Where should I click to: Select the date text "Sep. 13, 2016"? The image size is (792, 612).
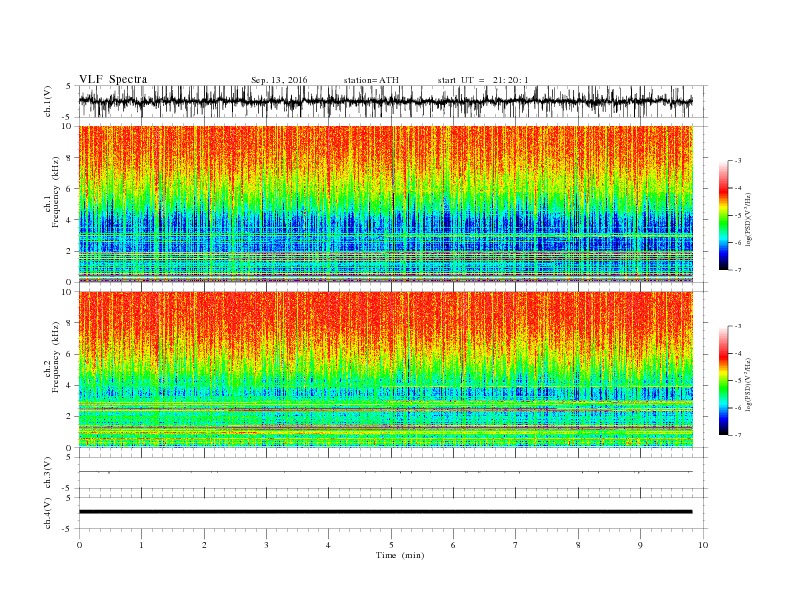coord(279,80)
